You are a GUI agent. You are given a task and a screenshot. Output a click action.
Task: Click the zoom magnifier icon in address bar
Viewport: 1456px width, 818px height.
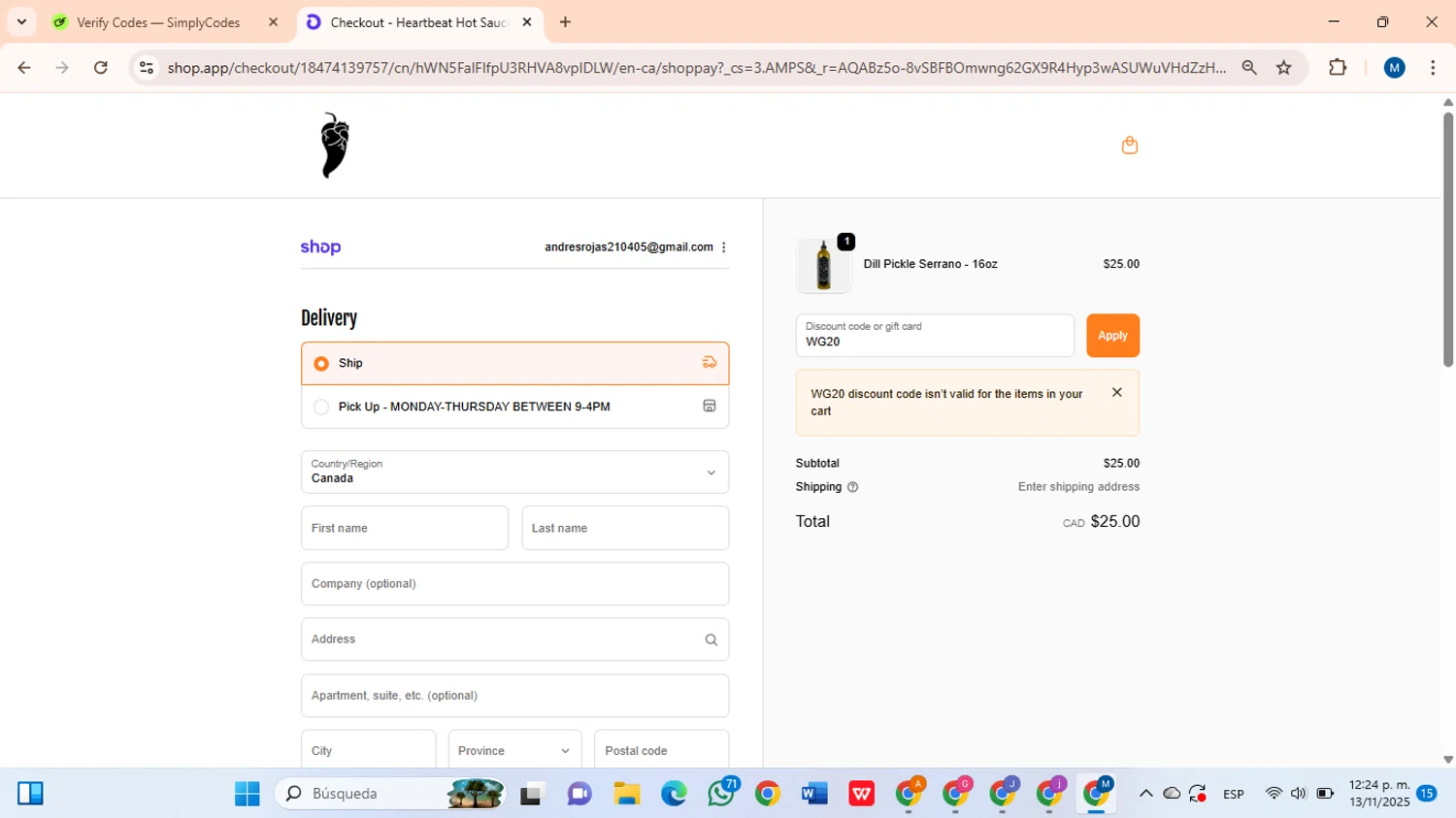pos(1249,68)
